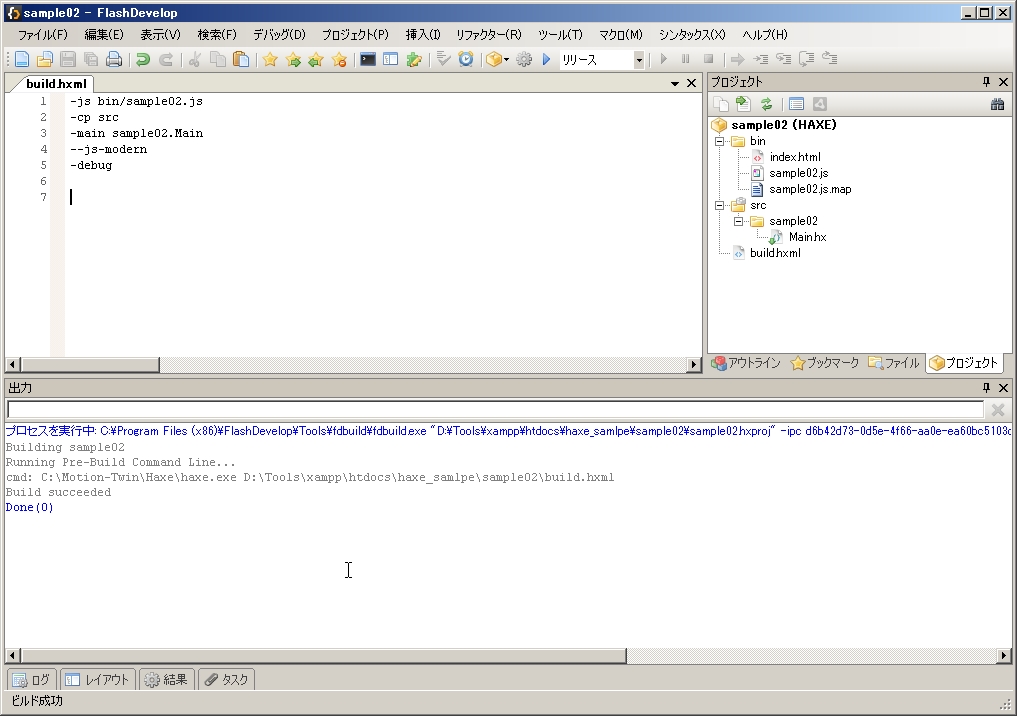
Task: Click the binoculars find icon in project panel
Action: click(998, 104)
